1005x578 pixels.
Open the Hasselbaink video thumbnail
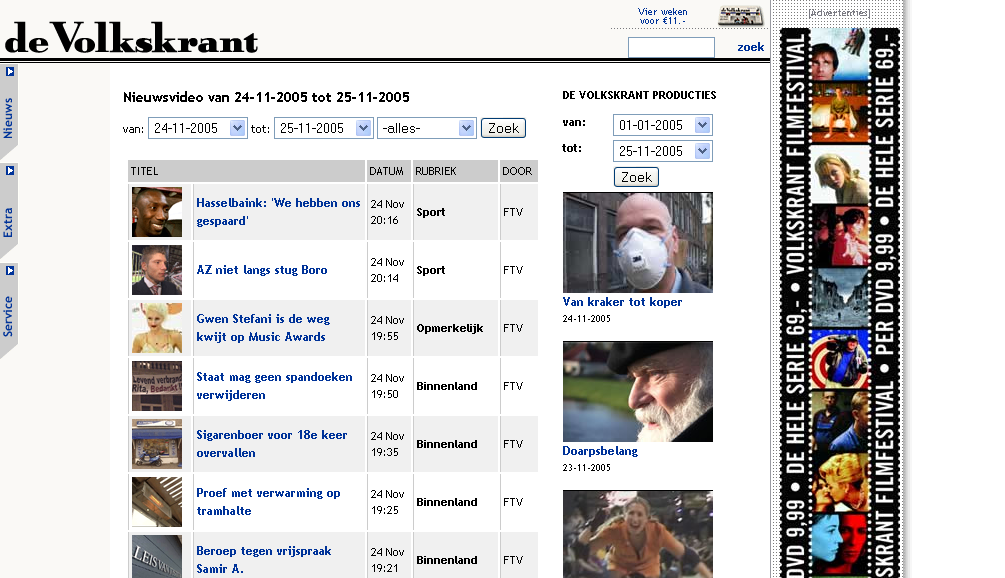pos(157,212)
